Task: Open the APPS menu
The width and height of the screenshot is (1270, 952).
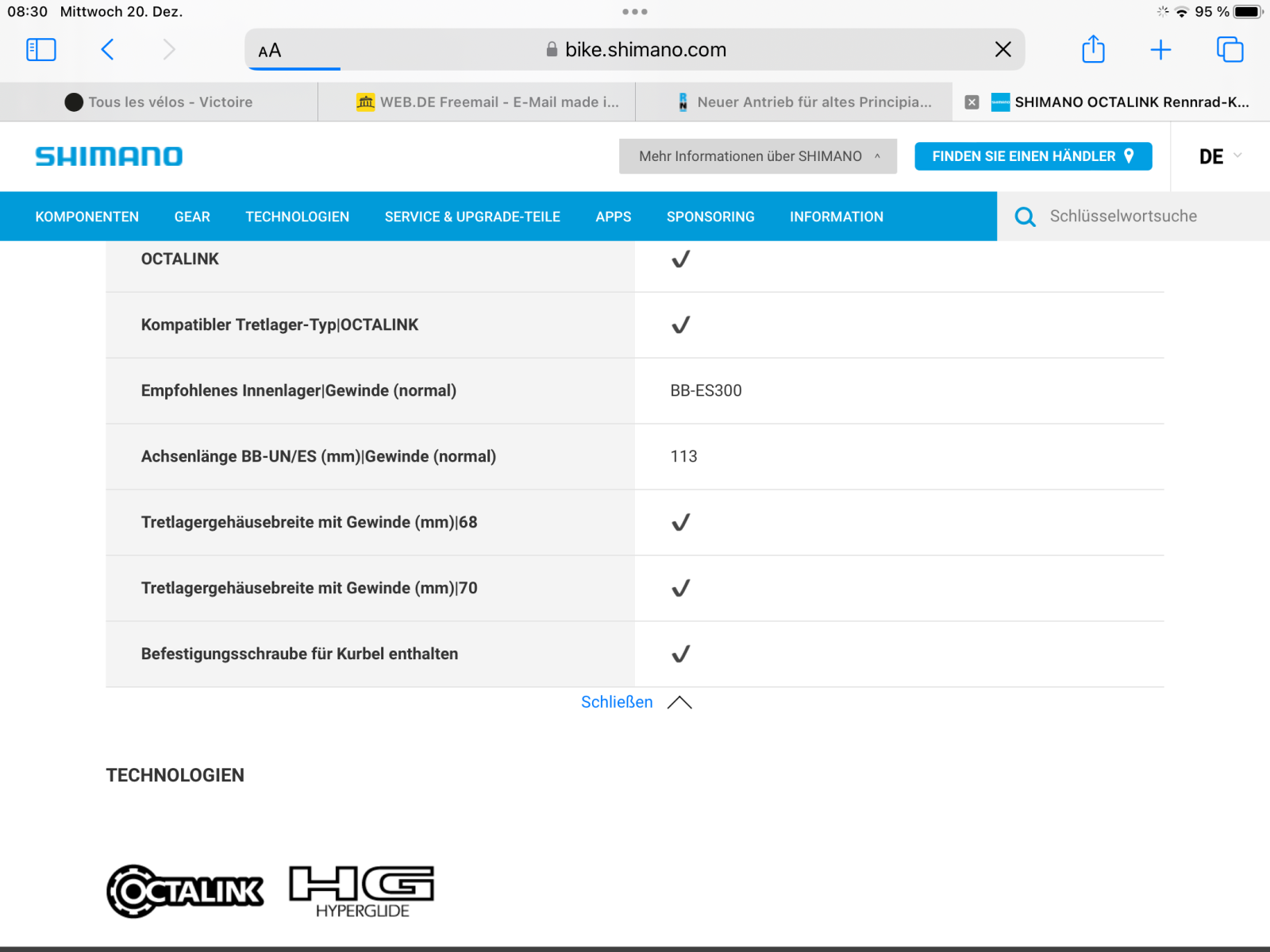Action: pos(614,217)
